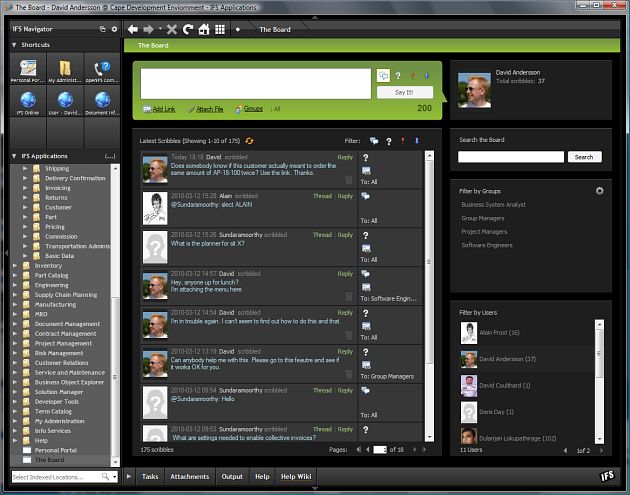The width and height of the screenshot is (630, 495).
Task: Filter scribbles by question type
Action: (389, 141)
